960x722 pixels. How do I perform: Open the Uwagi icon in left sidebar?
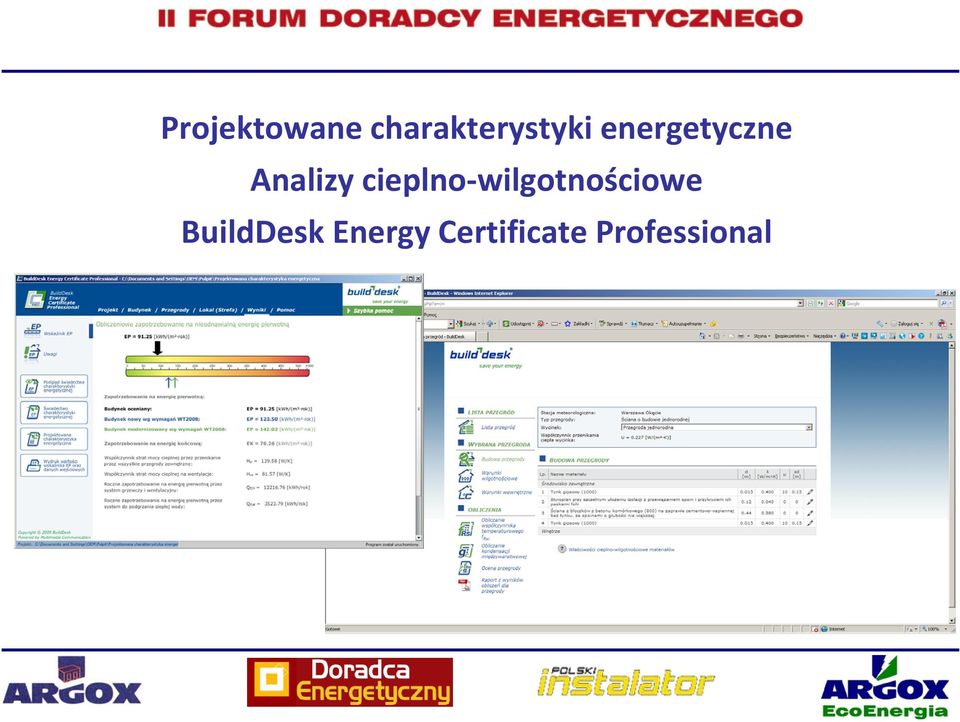[32, 352]
